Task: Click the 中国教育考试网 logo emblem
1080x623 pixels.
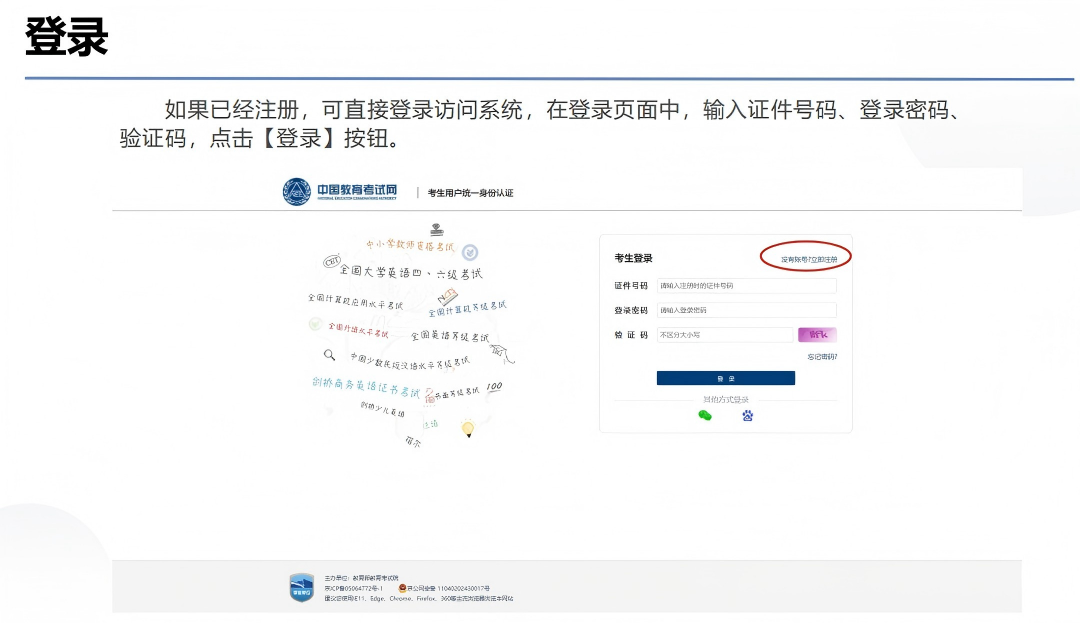Action: coord(297,192)
